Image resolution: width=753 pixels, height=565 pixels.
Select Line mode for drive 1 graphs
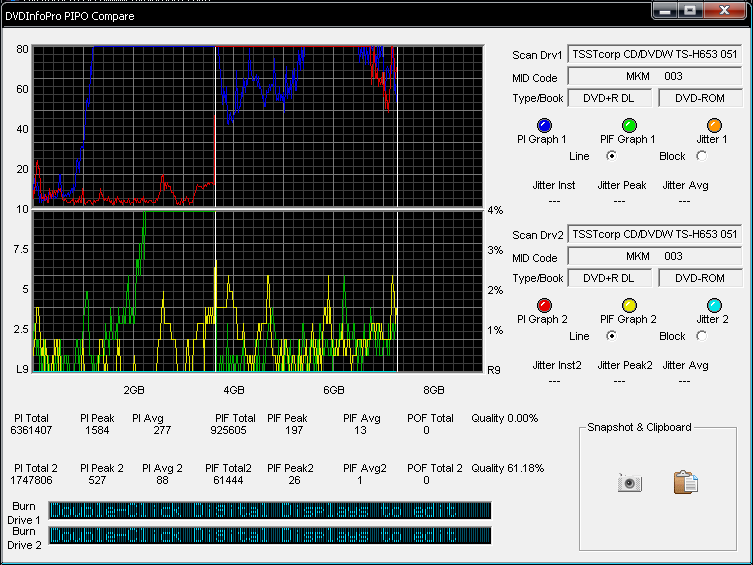pyautogui.click(x=611, y=155)
